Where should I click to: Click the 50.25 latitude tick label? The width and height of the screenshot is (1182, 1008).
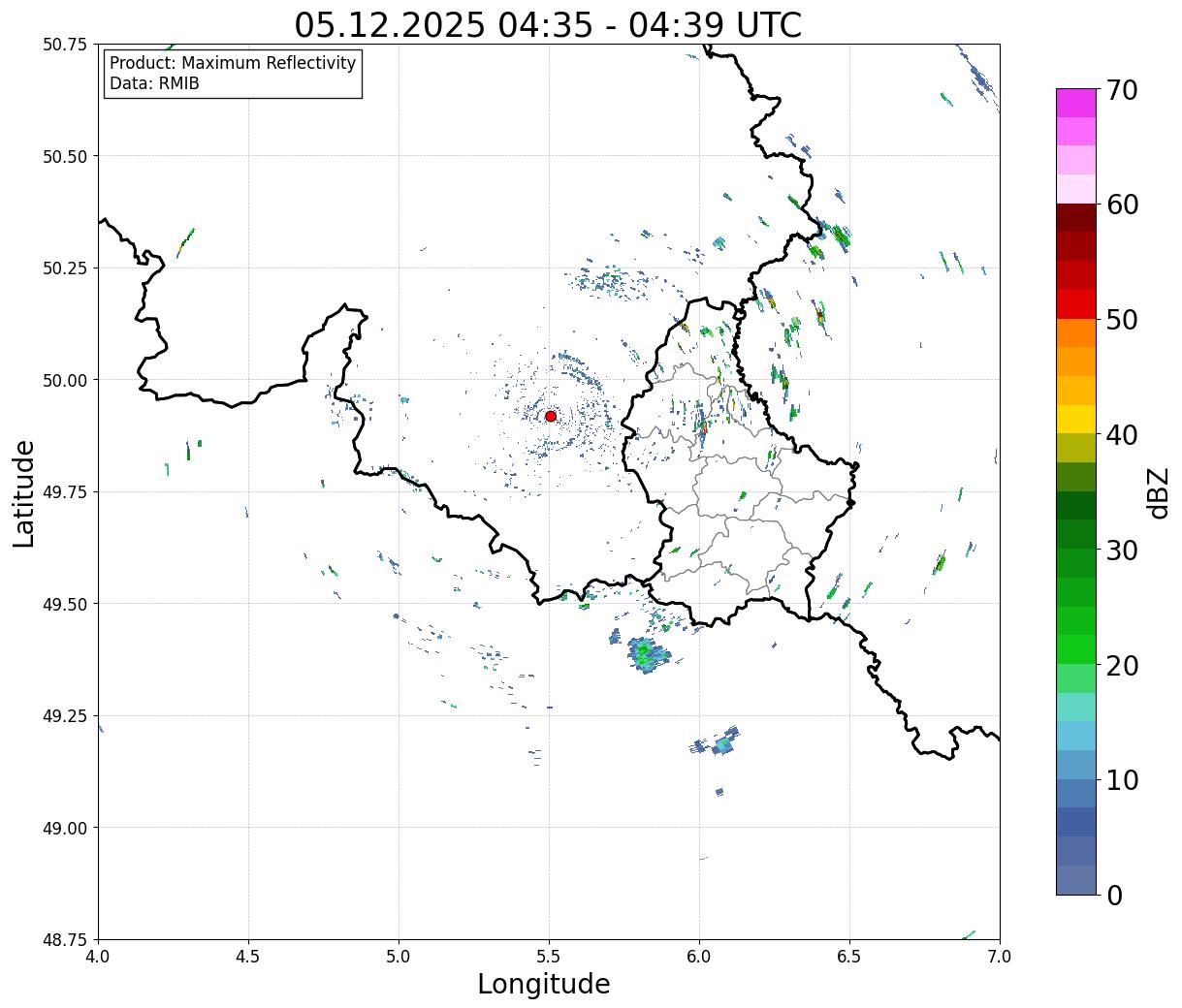(x=65, y=268)
